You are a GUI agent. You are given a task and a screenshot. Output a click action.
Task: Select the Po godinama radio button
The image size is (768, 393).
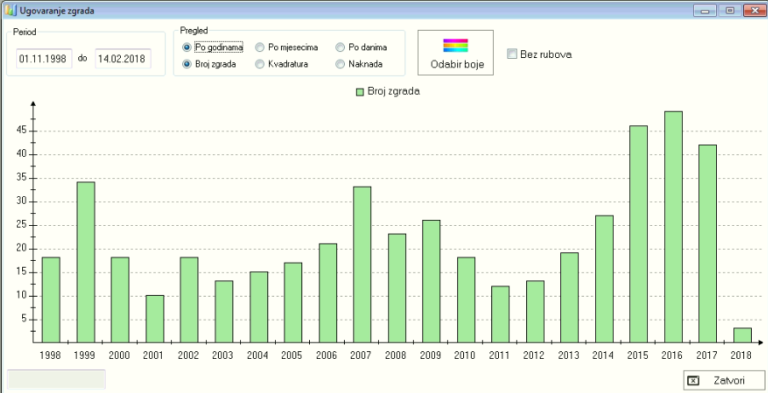point(187,48)
